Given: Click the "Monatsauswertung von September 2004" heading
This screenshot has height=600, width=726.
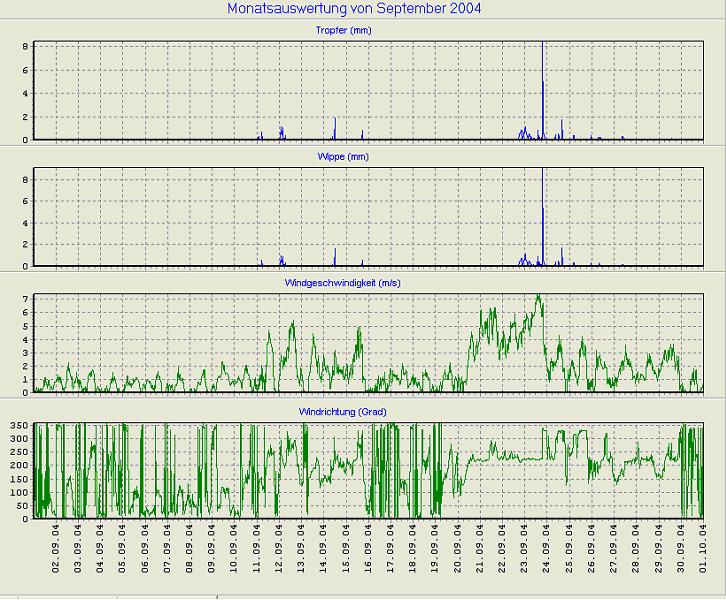Looking at the screenshot, I should pyautogui.click(x=354, y=9).
